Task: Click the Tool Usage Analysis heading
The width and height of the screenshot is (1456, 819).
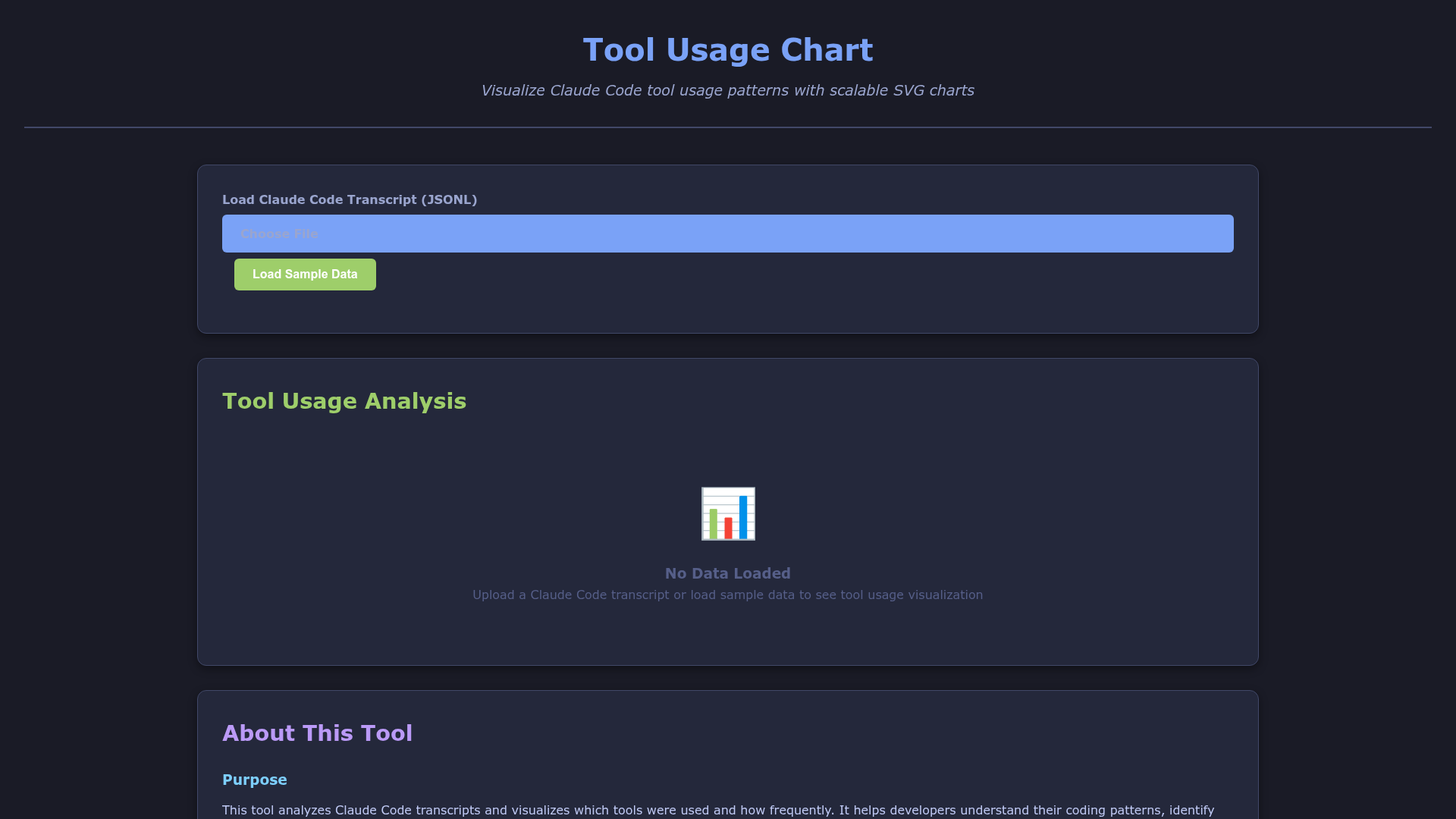Action: 344,401
